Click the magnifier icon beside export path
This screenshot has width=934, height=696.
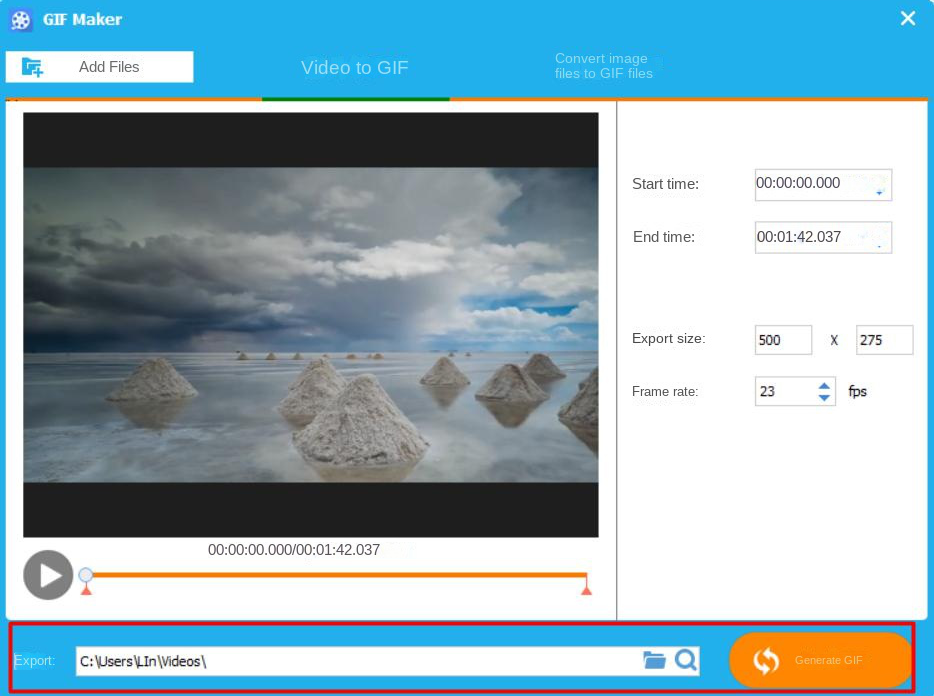[686, 660]
